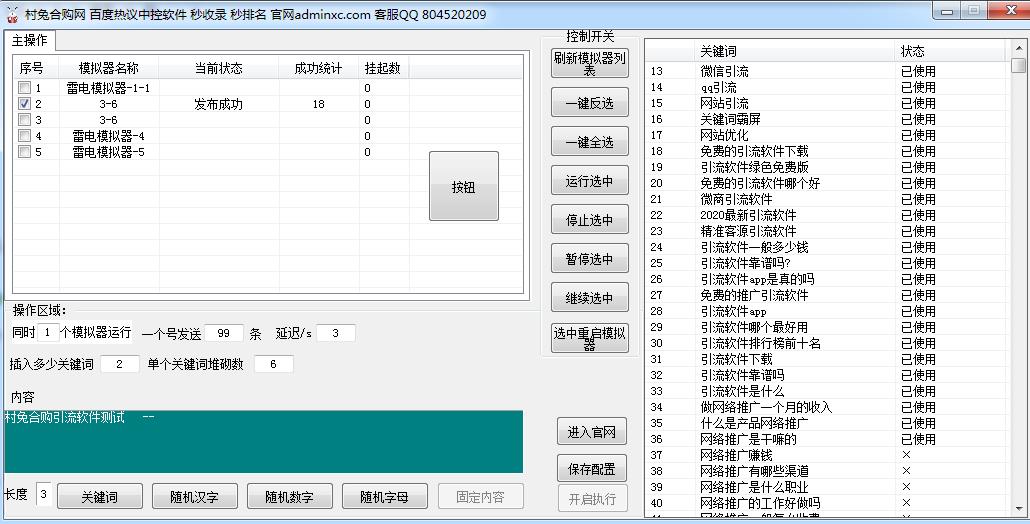Screen dimensions: 1030x524
Task: Click the 成功统计 column header
Action: (319, 68)
